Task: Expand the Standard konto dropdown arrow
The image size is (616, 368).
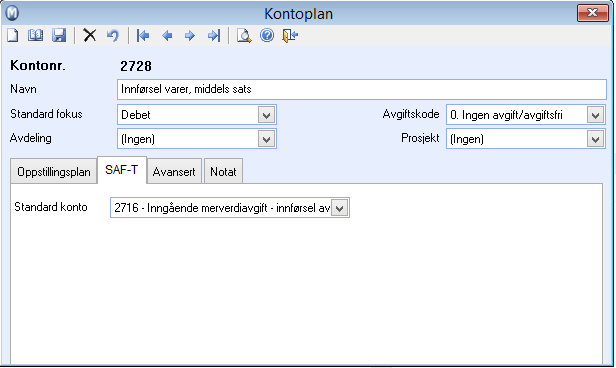Action: 339,208
